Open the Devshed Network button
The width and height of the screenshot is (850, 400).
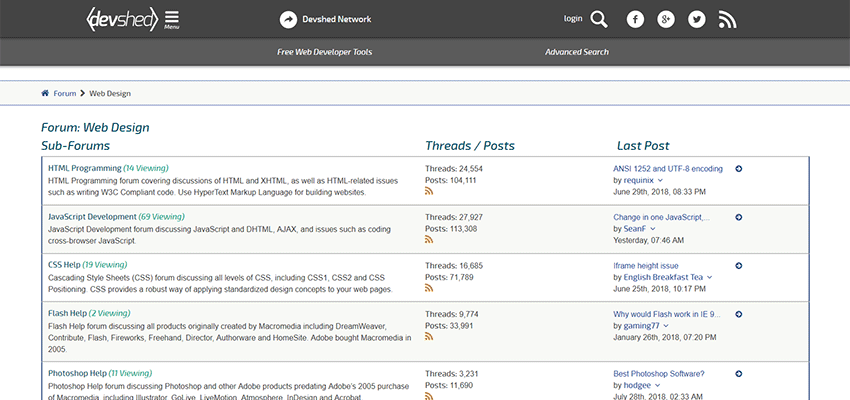tap(325, 19)
